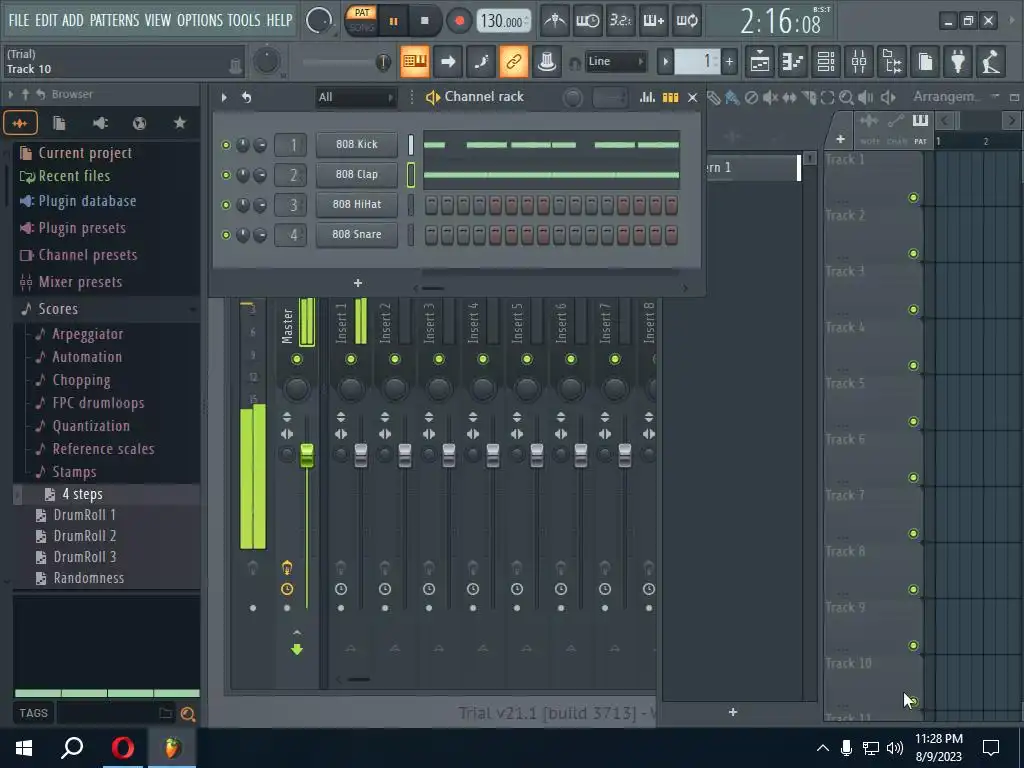Viewport: 1024px width, 768px height.
Task: Open the playlist view icon
Action: [760, 62]
